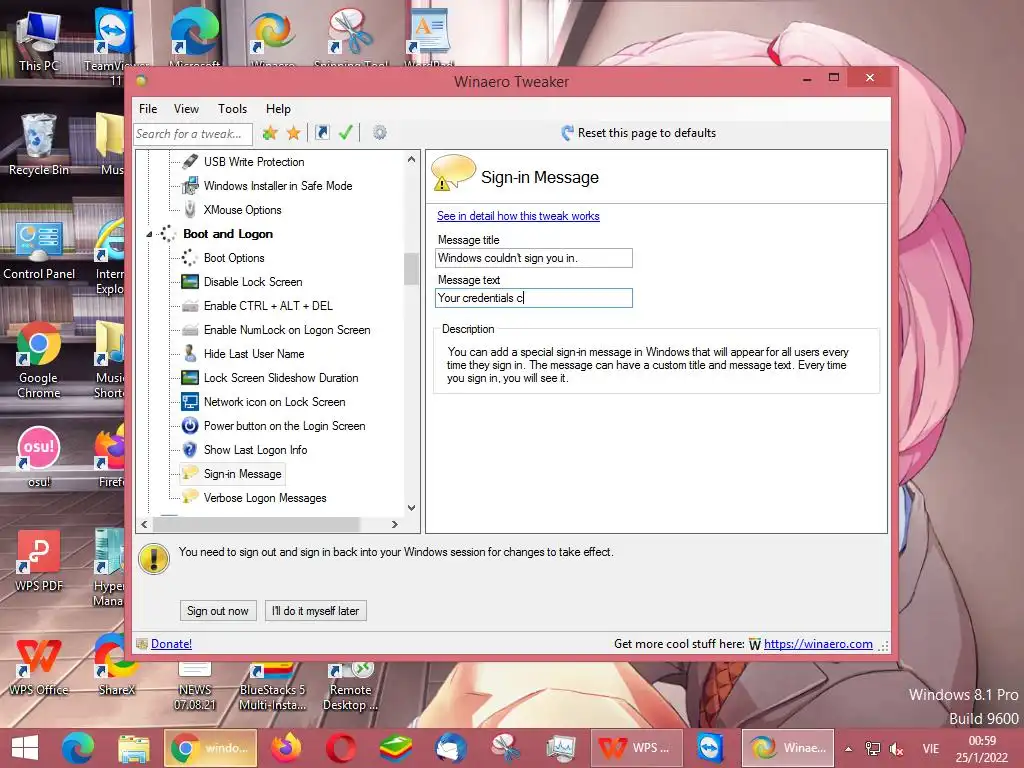Click the Start button

25,748
